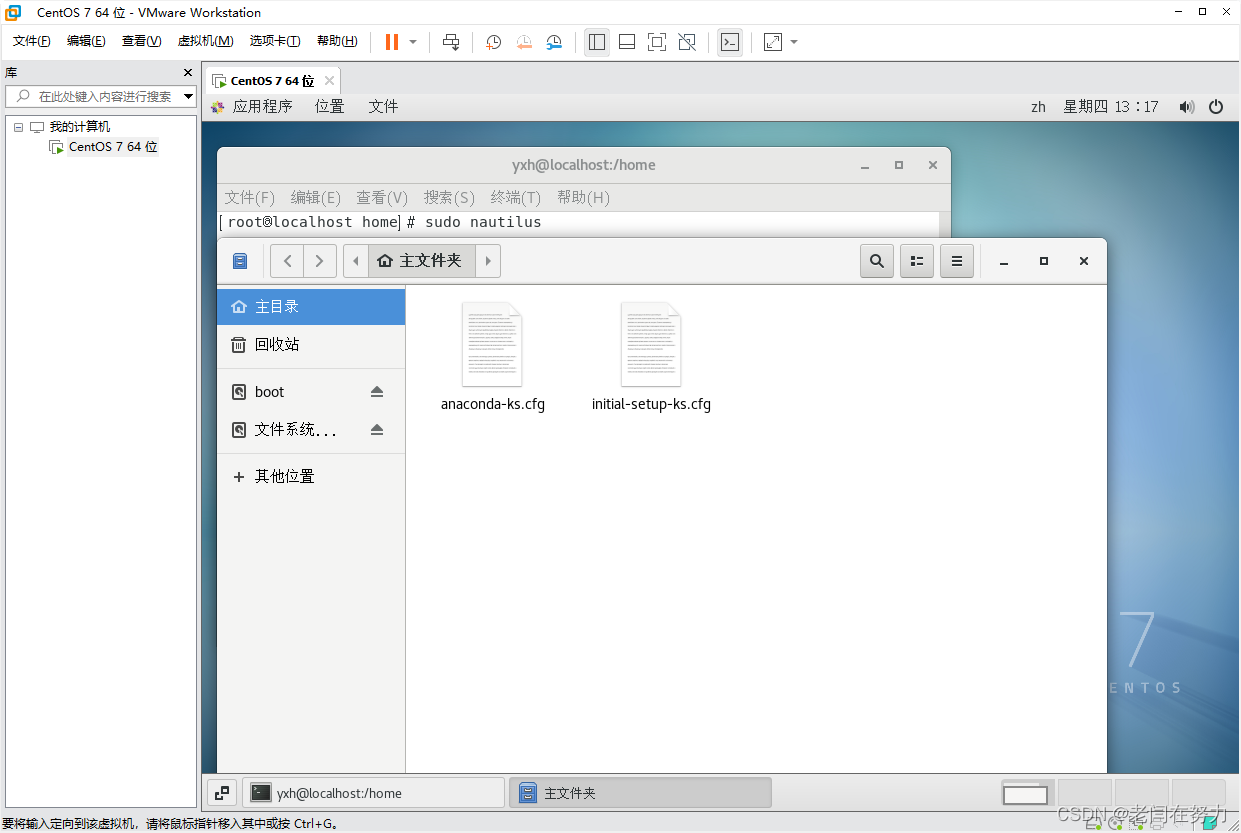Image resolution: width=1241 pixels, height=833 pixels.
Task: Select 我的计算机 in the library tree
Action: 80,127
